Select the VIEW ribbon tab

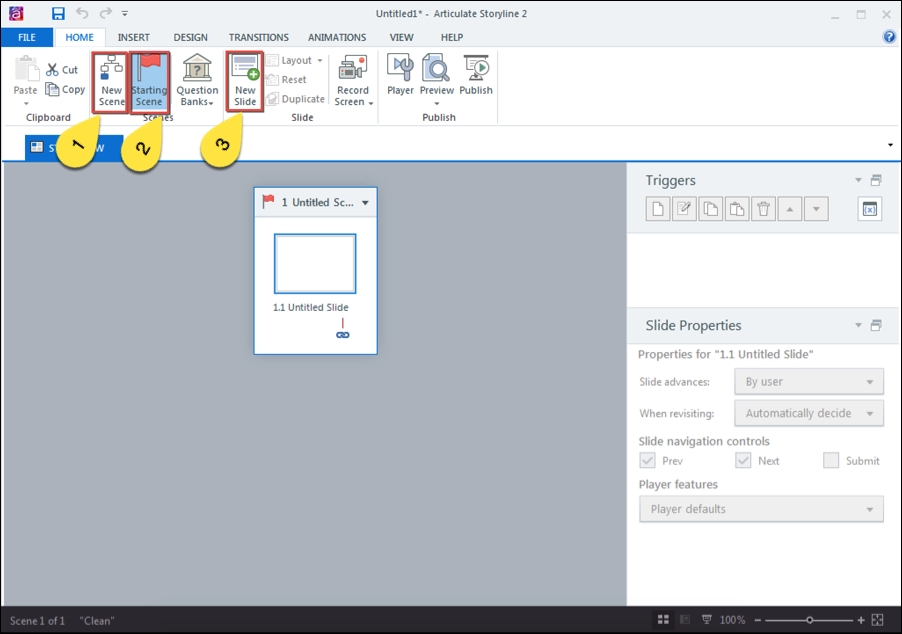click(402, 37)
